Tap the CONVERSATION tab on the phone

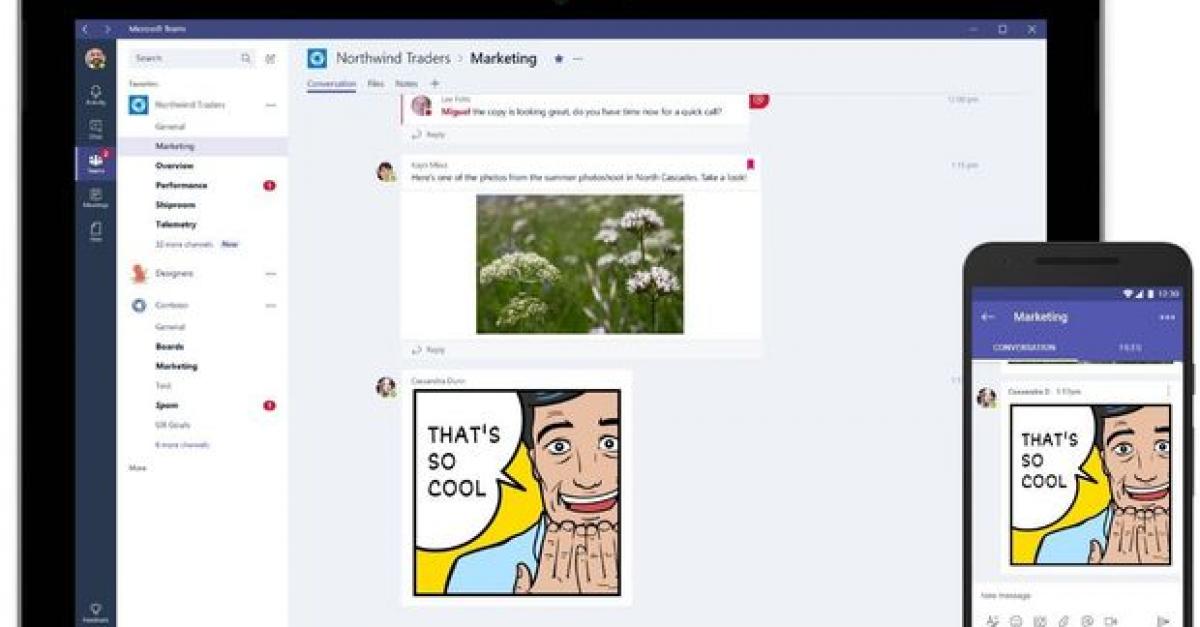coord(1023,348)
